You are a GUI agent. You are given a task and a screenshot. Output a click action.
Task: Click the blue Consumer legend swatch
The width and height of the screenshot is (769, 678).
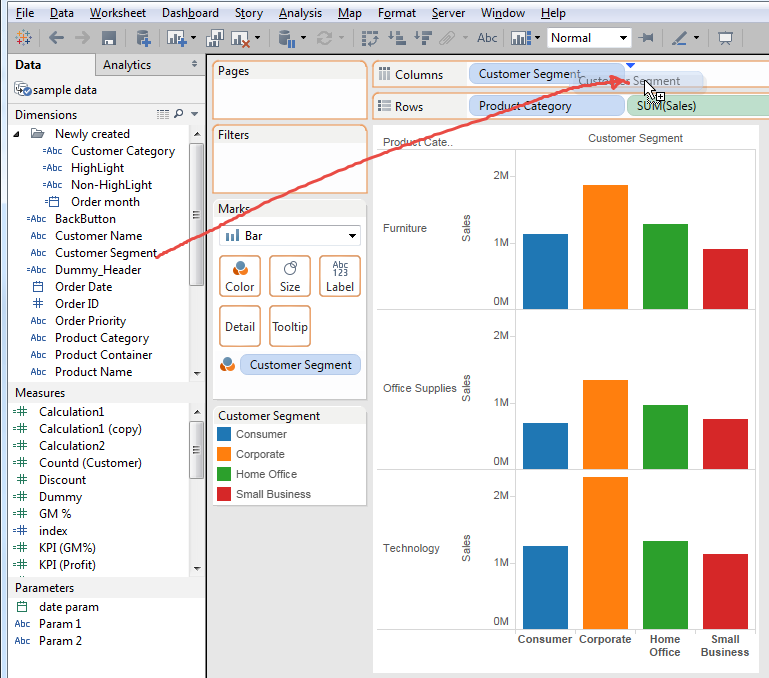(224, 434)
